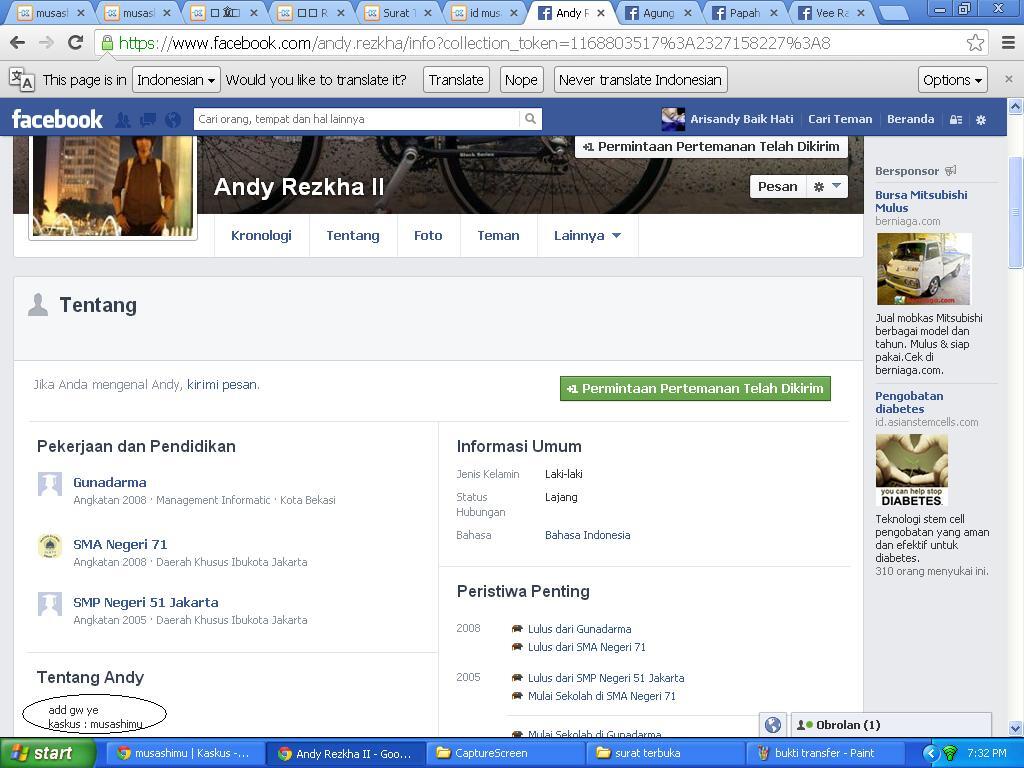Viewport: 1024px width, 768px height.
Task: Click the Translate button
Action: pos(456,80)
